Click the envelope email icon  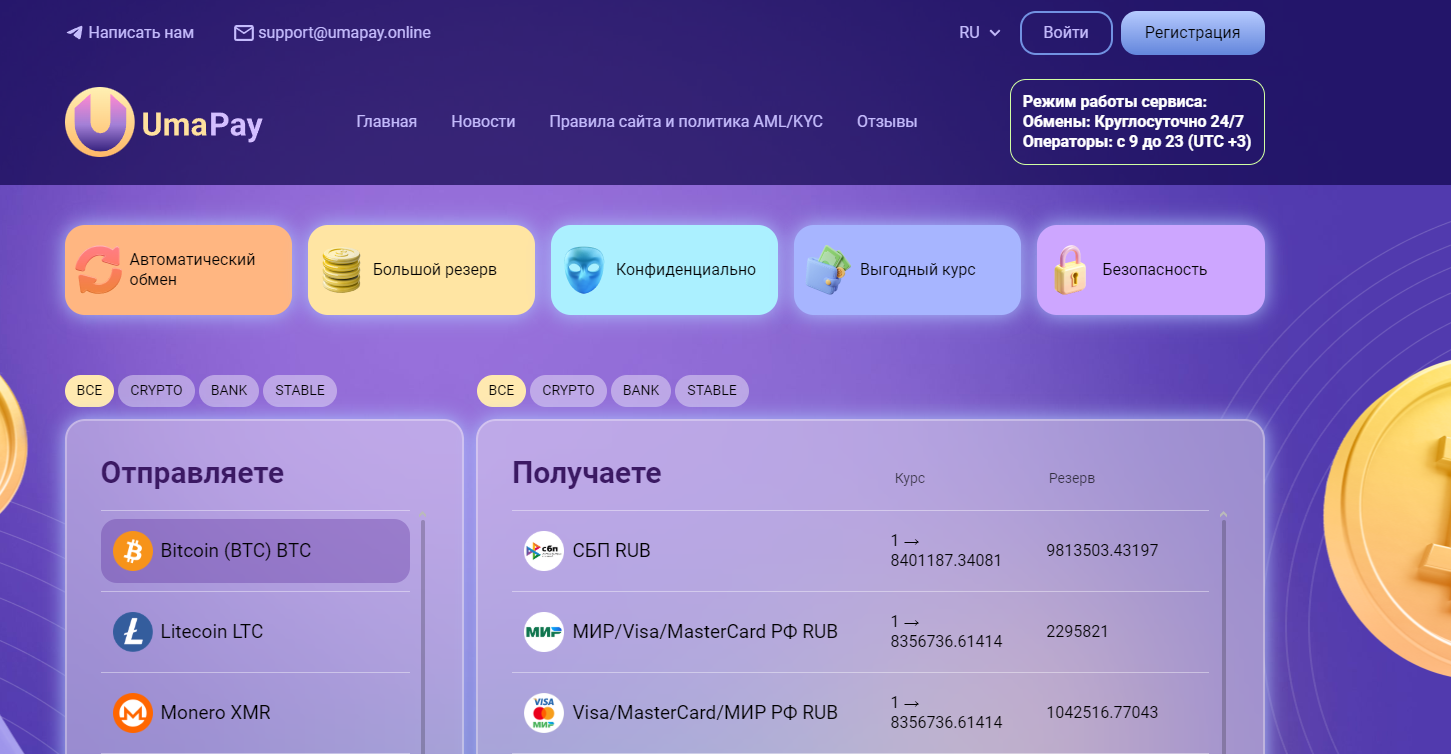click(x=243, y=33)
